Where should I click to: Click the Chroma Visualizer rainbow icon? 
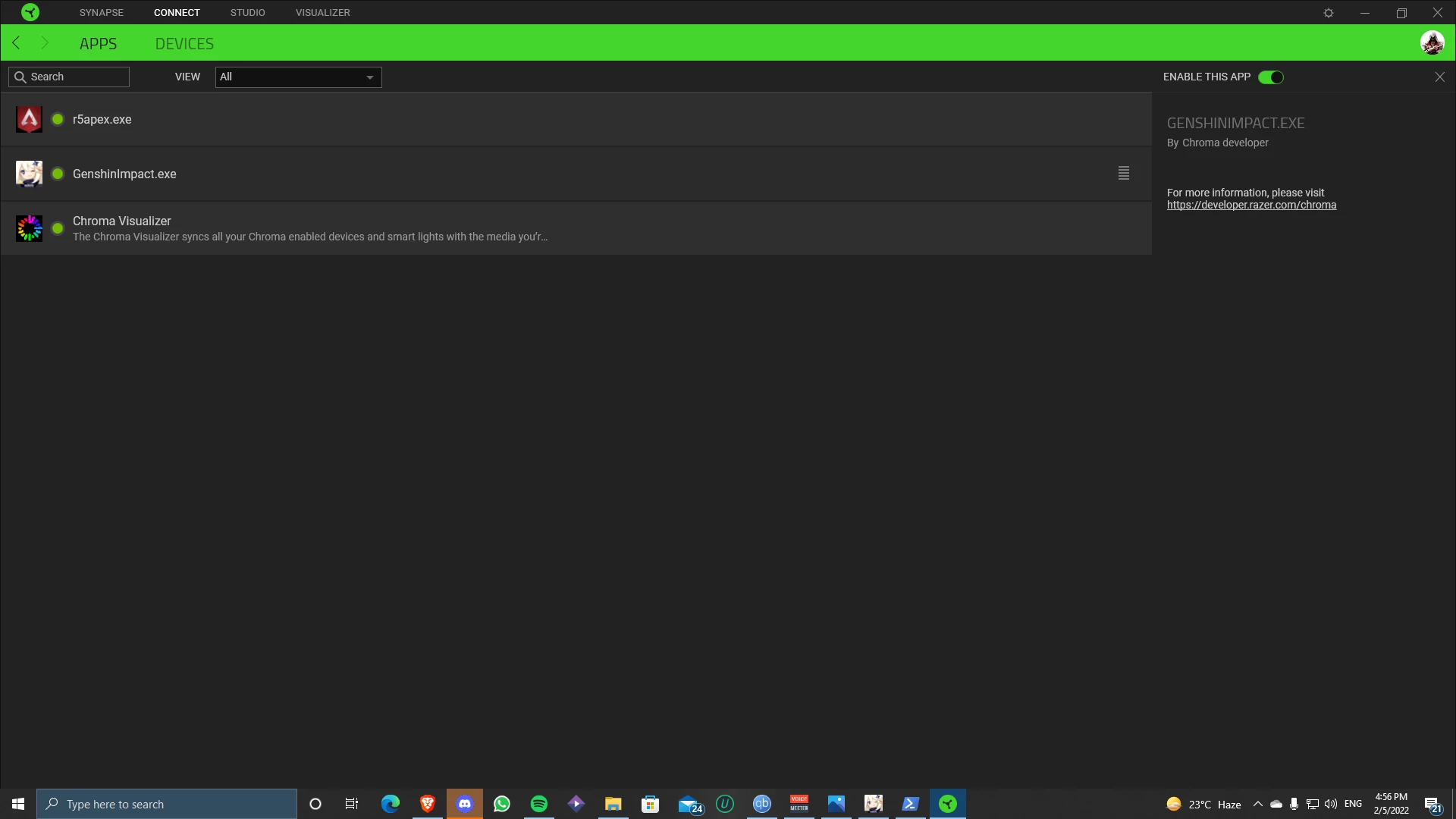coord(29,228)
